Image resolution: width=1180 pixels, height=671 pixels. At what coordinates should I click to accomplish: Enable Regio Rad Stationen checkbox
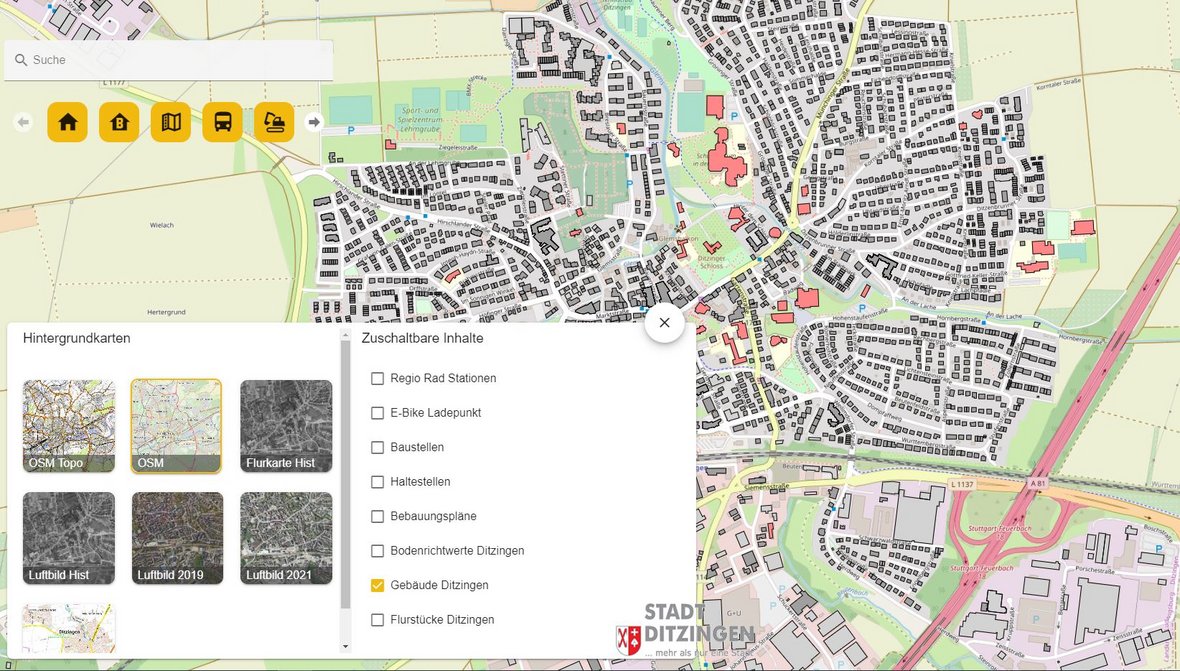[x=378, y=379]
